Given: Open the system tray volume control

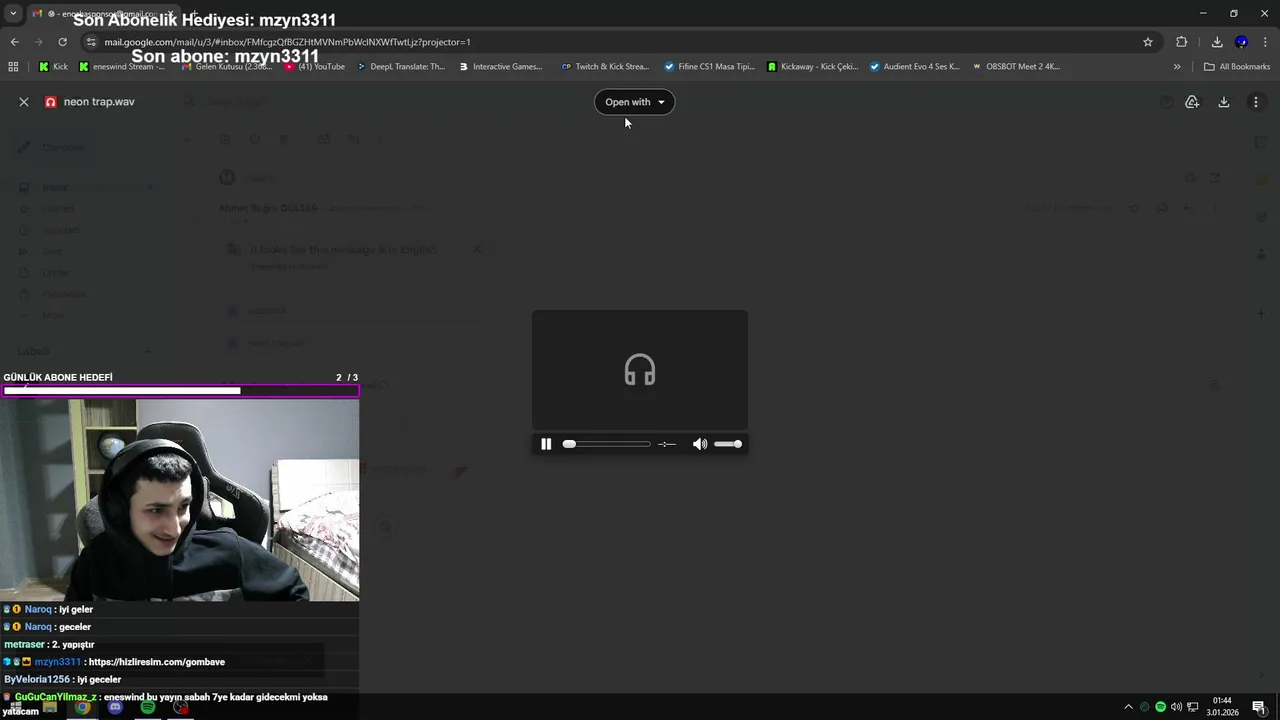Looking at the screenshot, I should tap(1176, 707).
